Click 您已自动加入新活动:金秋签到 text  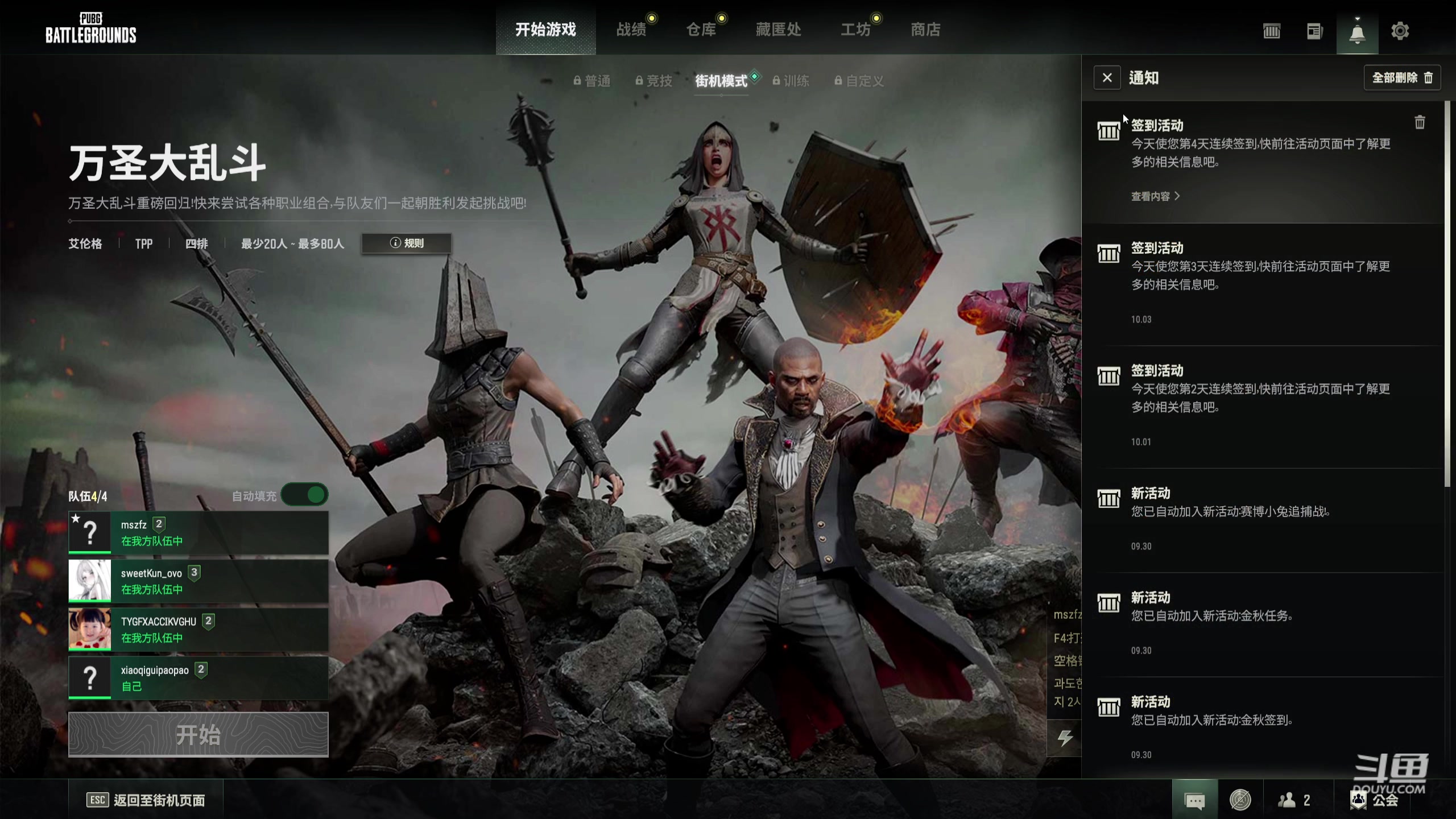[1212, 721]
